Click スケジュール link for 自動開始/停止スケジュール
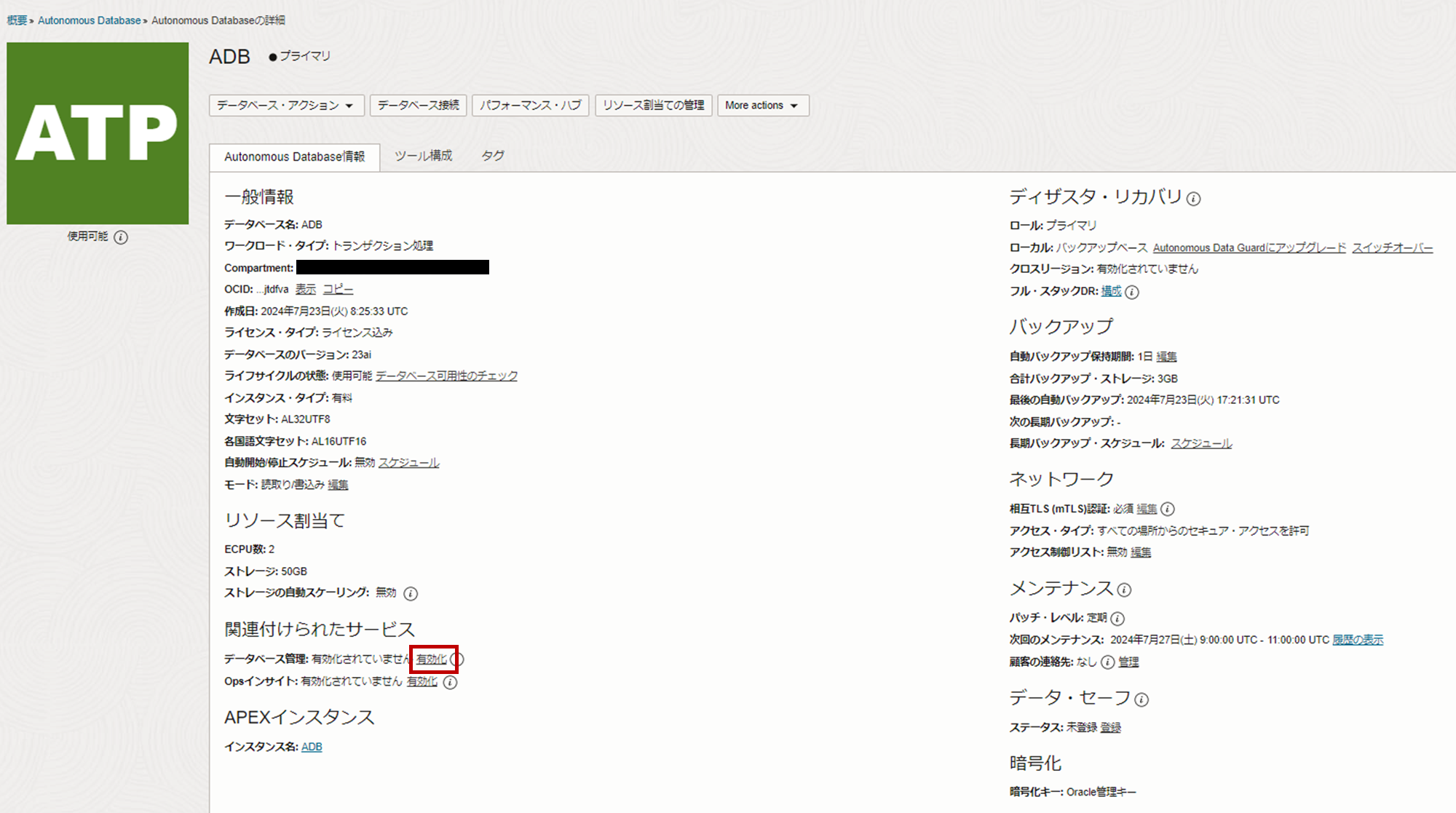The image size is (1456, 813). click(x=408, y=463)
